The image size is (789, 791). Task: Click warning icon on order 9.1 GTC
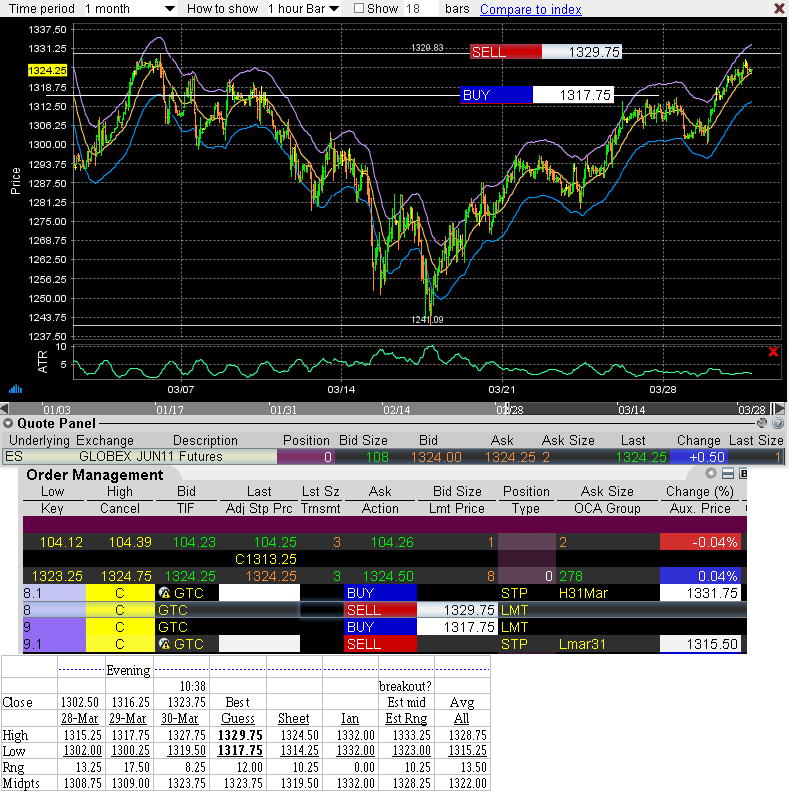164,644
